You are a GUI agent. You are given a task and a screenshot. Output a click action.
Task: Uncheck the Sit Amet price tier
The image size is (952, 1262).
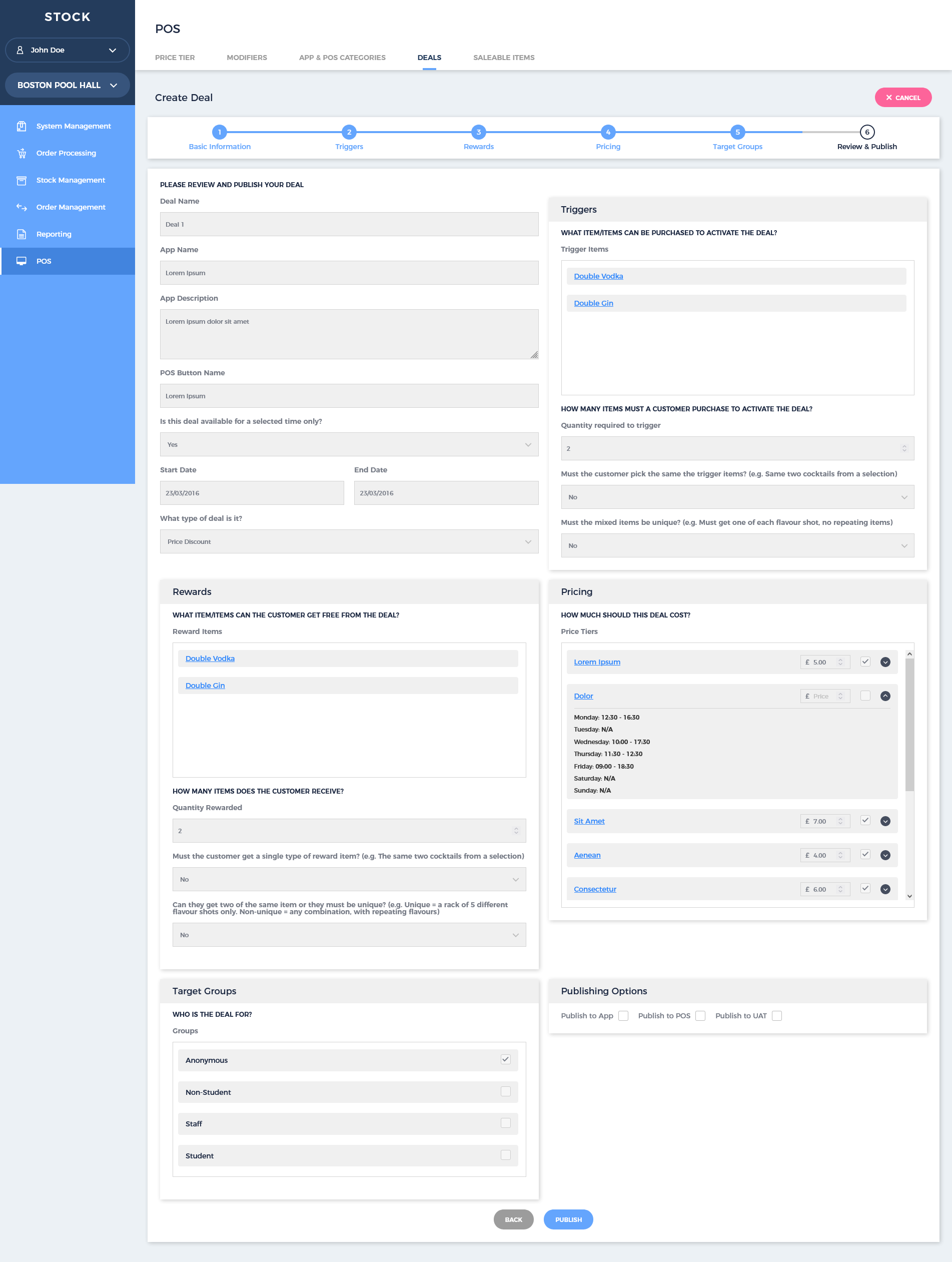pyautogui.click(x=865, y=821)
